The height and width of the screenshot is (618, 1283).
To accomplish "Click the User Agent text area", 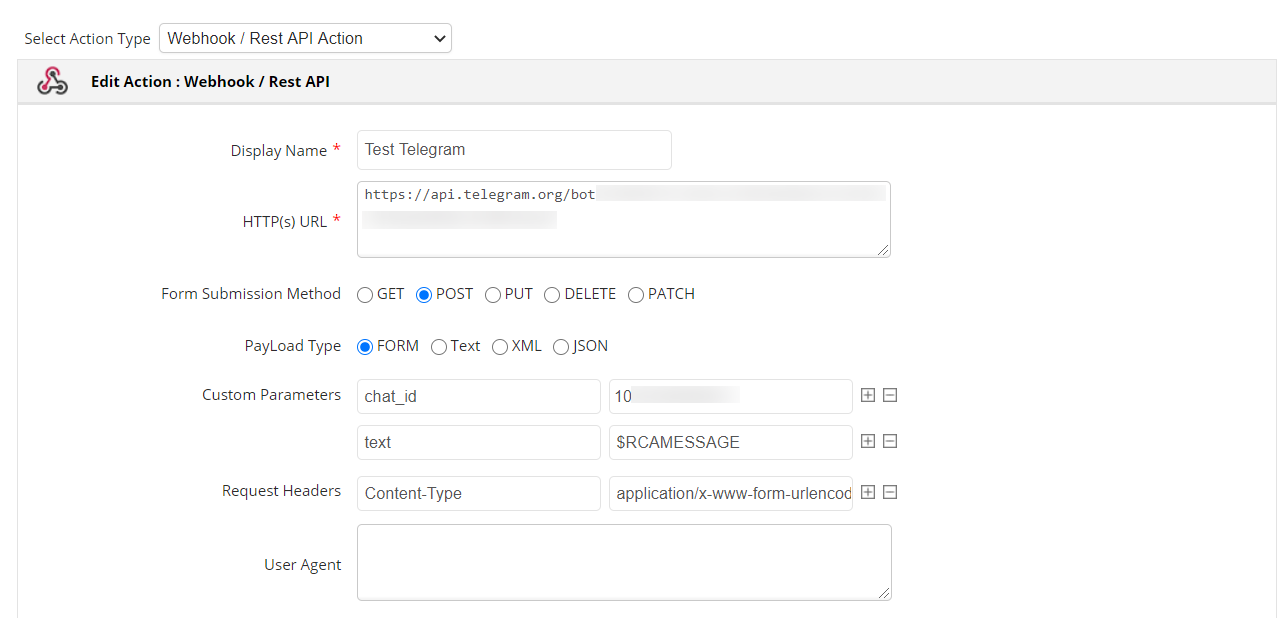I will [623, 562].
